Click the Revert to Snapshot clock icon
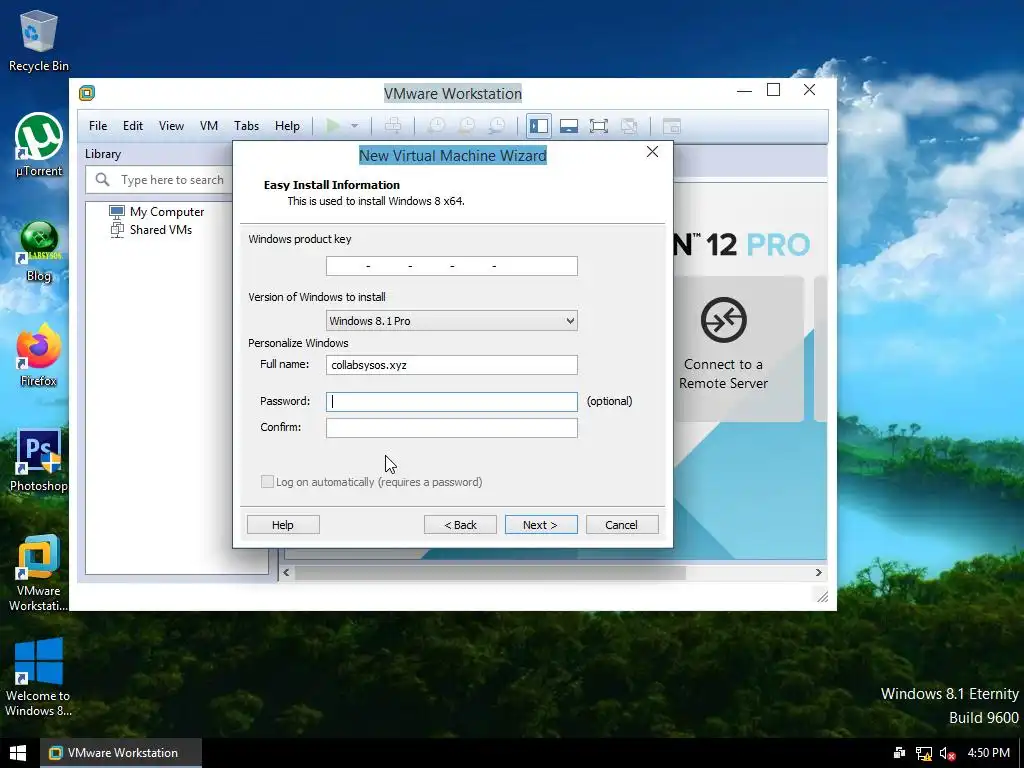1024x768 pixels. pyautogui.click(x=466, y=125)
